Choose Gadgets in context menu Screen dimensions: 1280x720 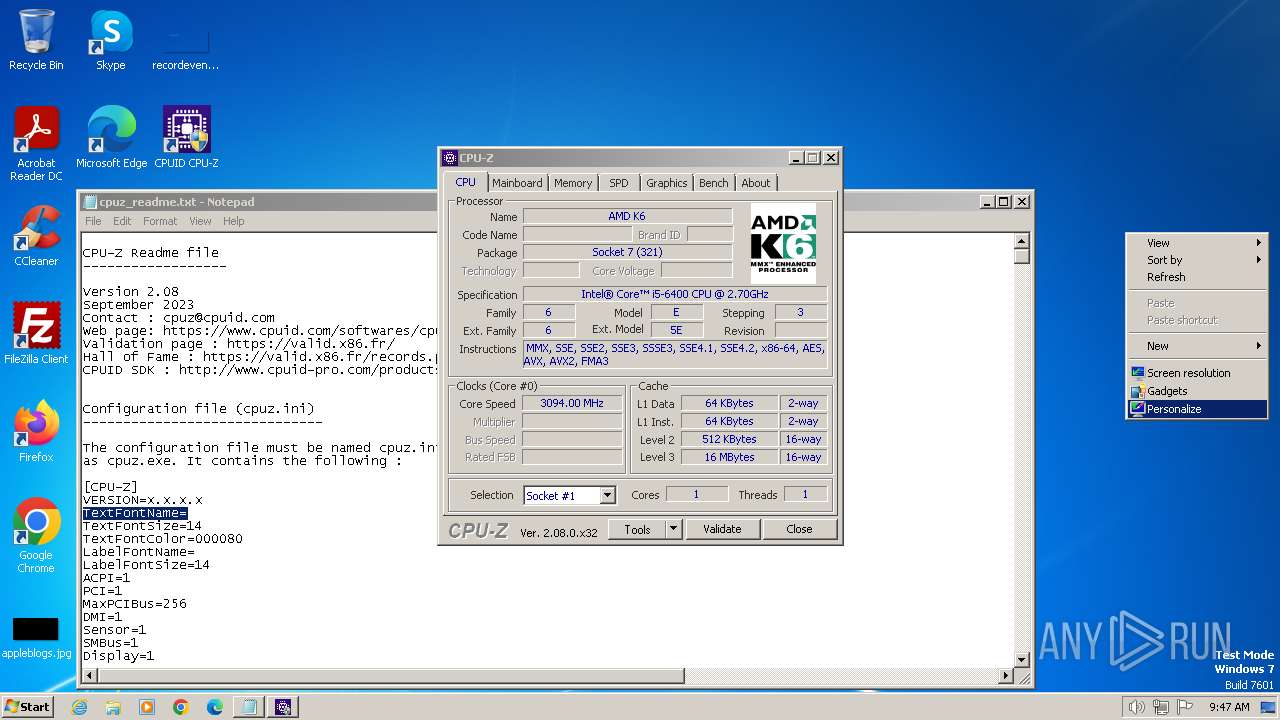[x=1197, y=391]
